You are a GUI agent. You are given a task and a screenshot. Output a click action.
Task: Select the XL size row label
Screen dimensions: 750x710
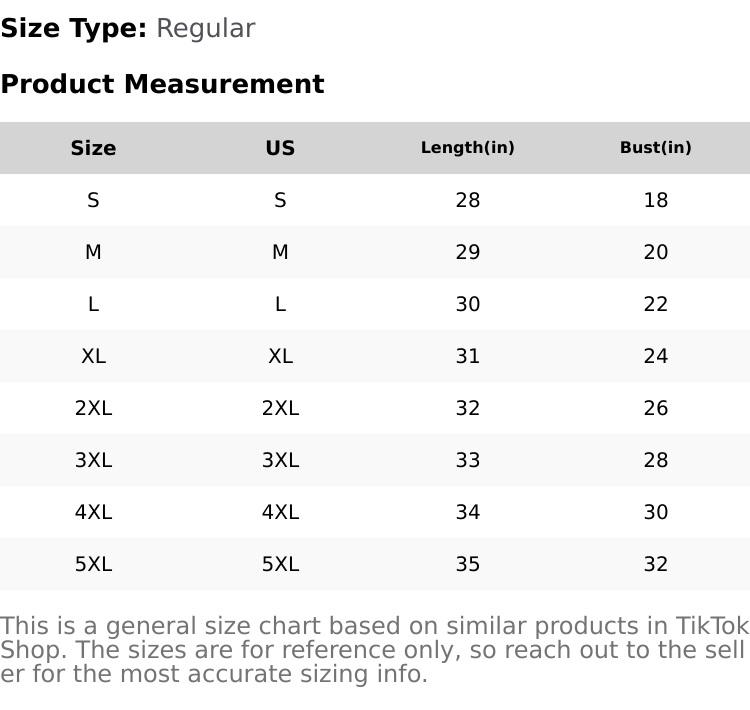pyautogui.click(x=93, y=356)
